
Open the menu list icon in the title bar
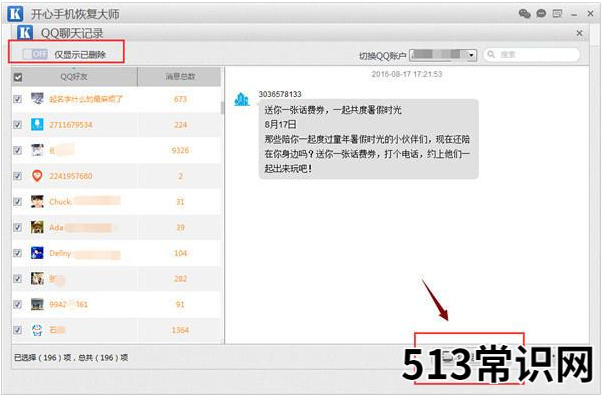point(557,14)
